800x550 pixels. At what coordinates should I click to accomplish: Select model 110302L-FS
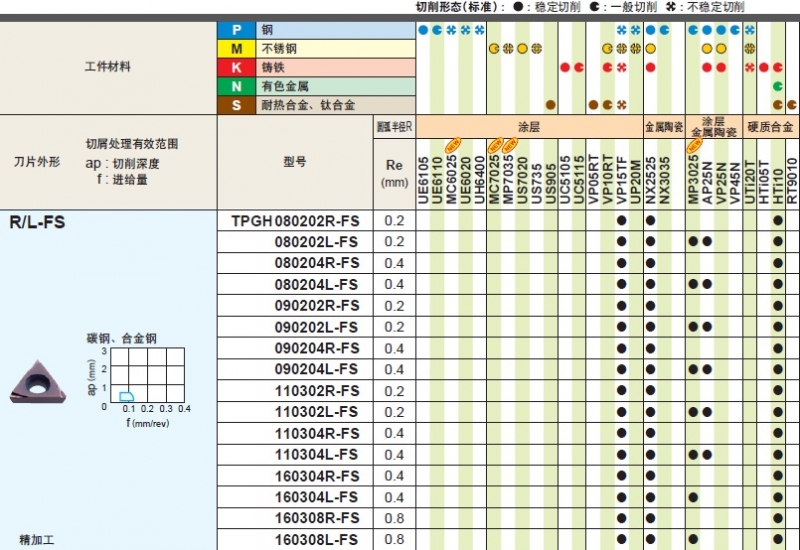[316, 412]
